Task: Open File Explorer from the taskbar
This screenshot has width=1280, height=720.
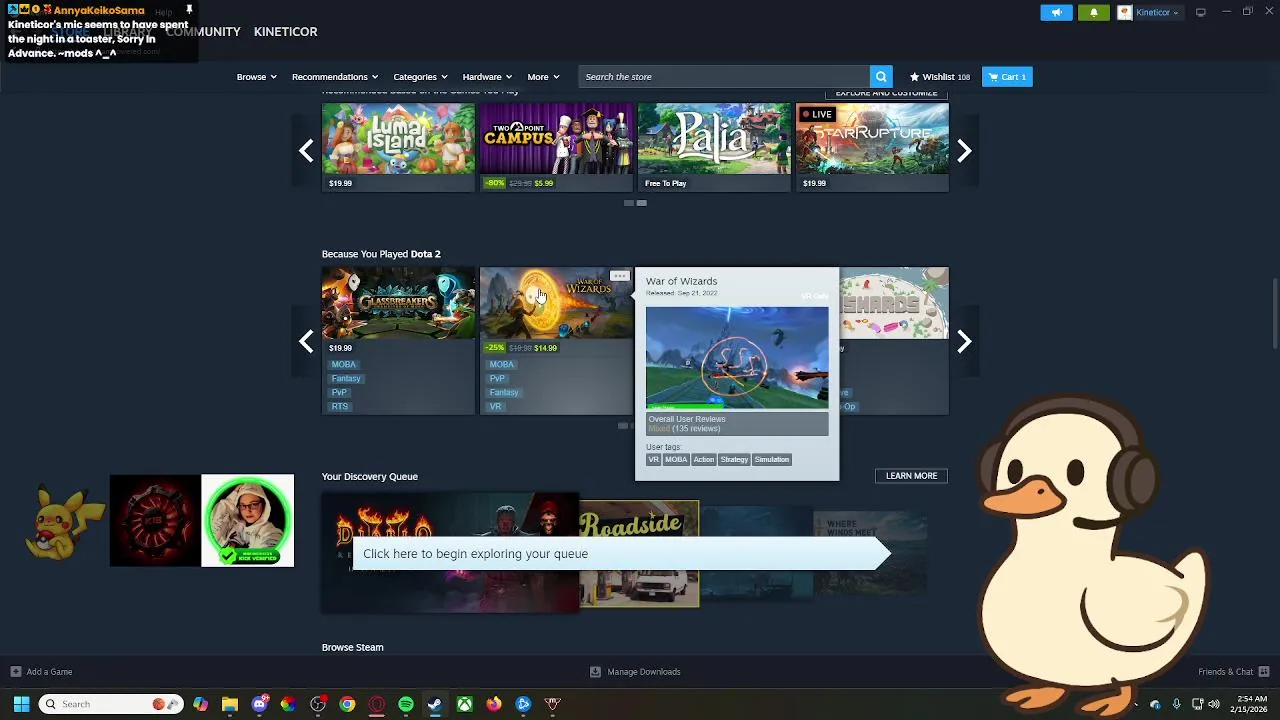Action: point(230,704)
